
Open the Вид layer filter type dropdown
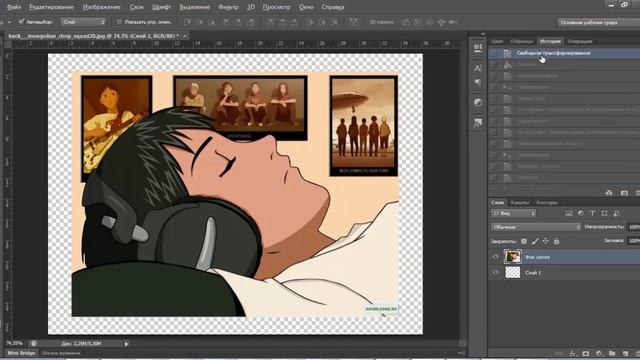tap(513, 213)
